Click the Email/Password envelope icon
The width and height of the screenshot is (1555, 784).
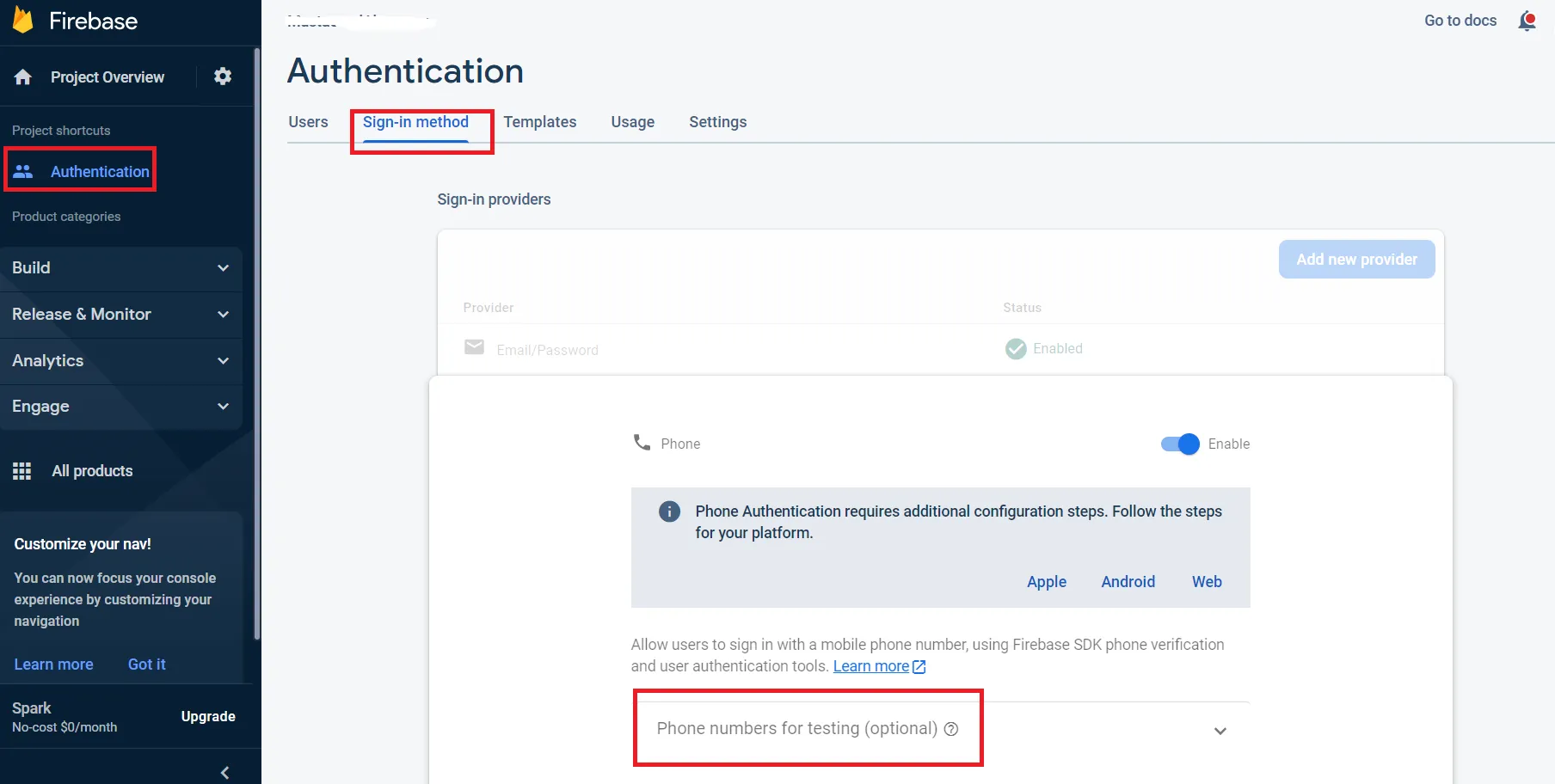pos(474,347)
